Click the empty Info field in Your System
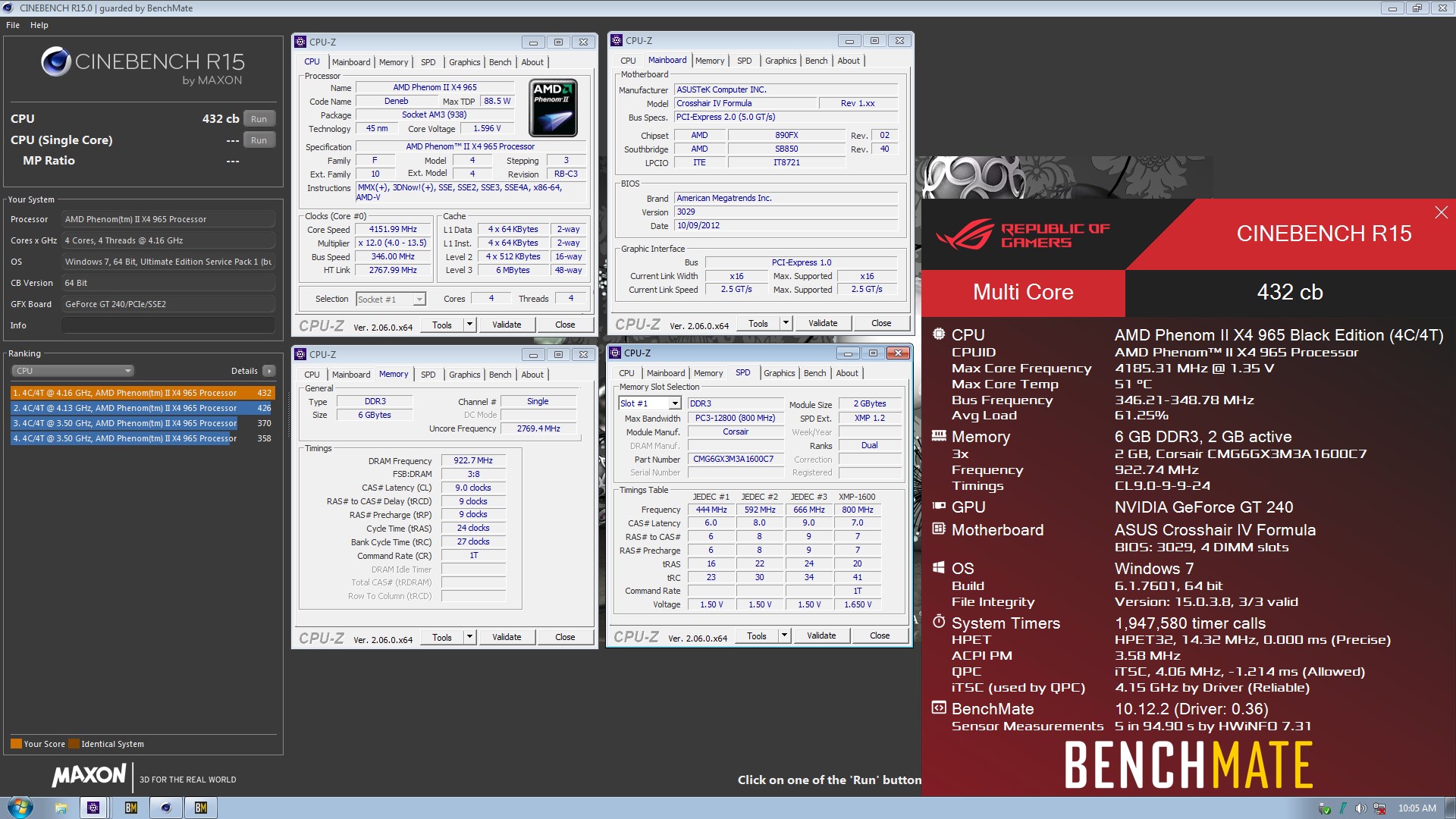This screenshot has height=819, width=1456. (168, 325)
